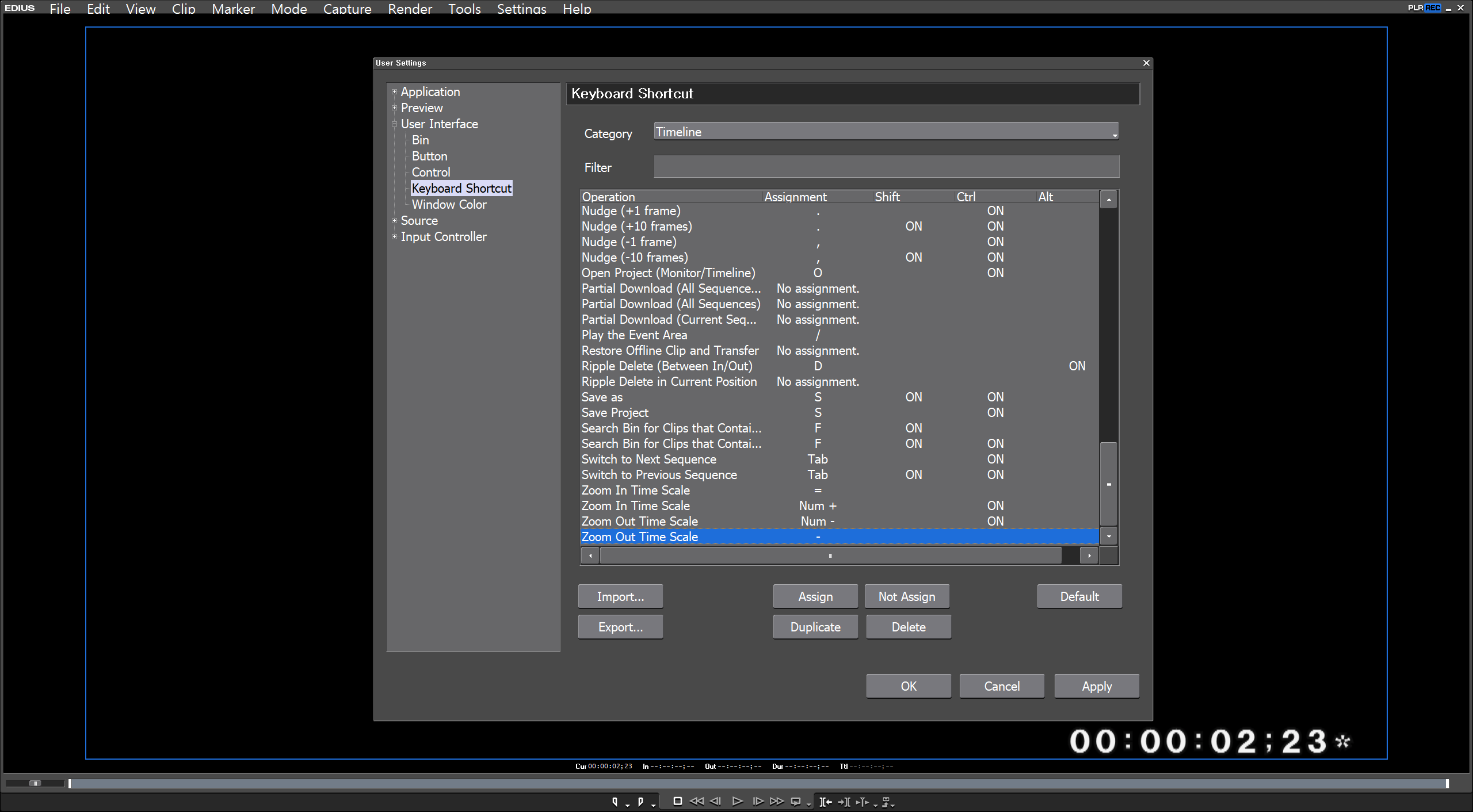Screen dimensions: 1473x812
Task: Open the Render menu
Action: coord(410,9)
